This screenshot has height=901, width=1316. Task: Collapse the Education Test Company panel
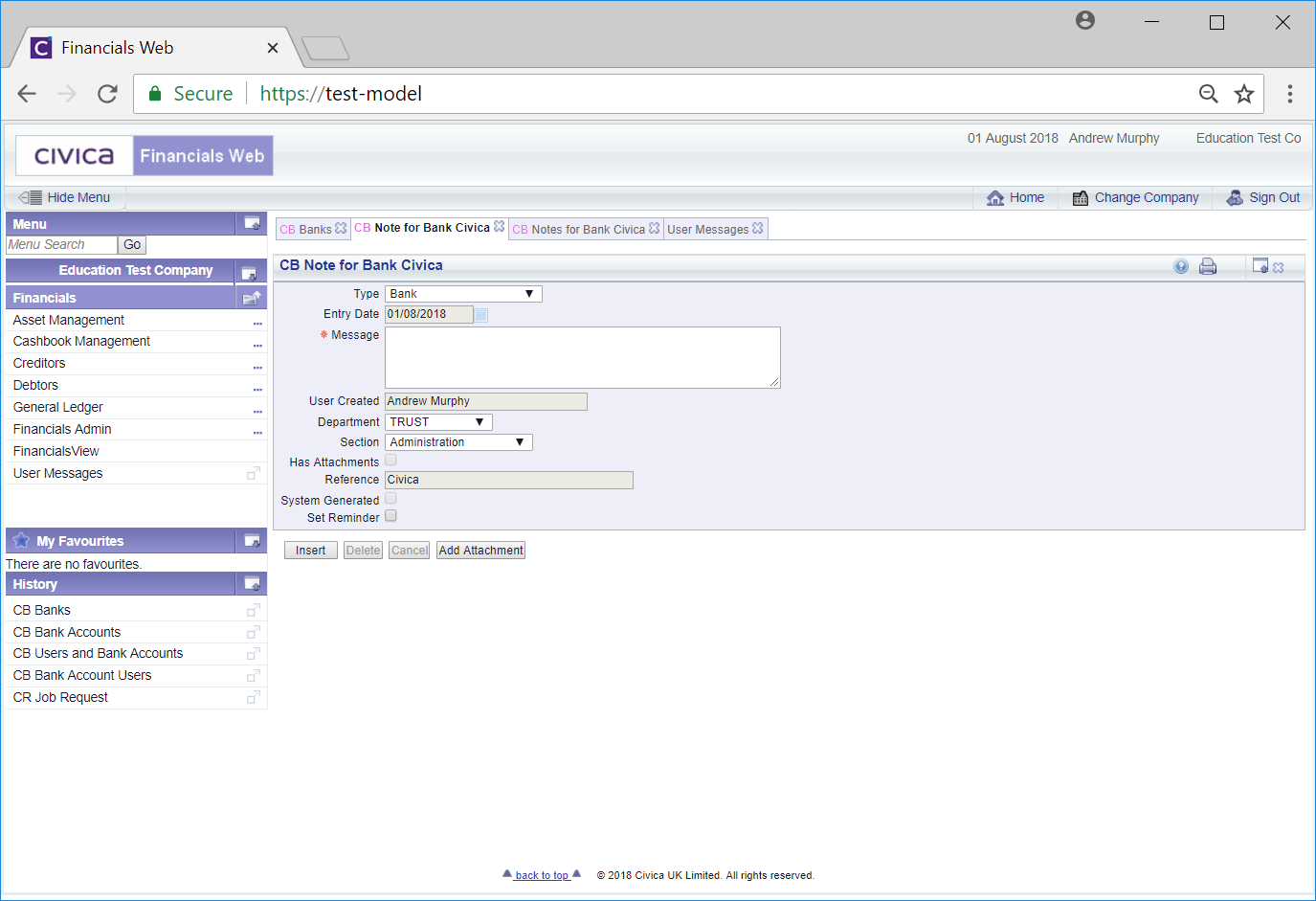coord(249,273)
